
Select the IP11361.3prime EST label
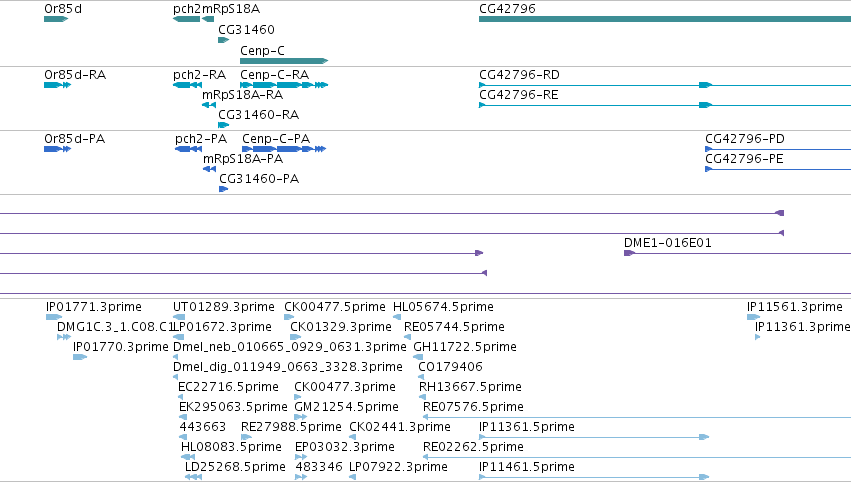click(x=803, y=327)
